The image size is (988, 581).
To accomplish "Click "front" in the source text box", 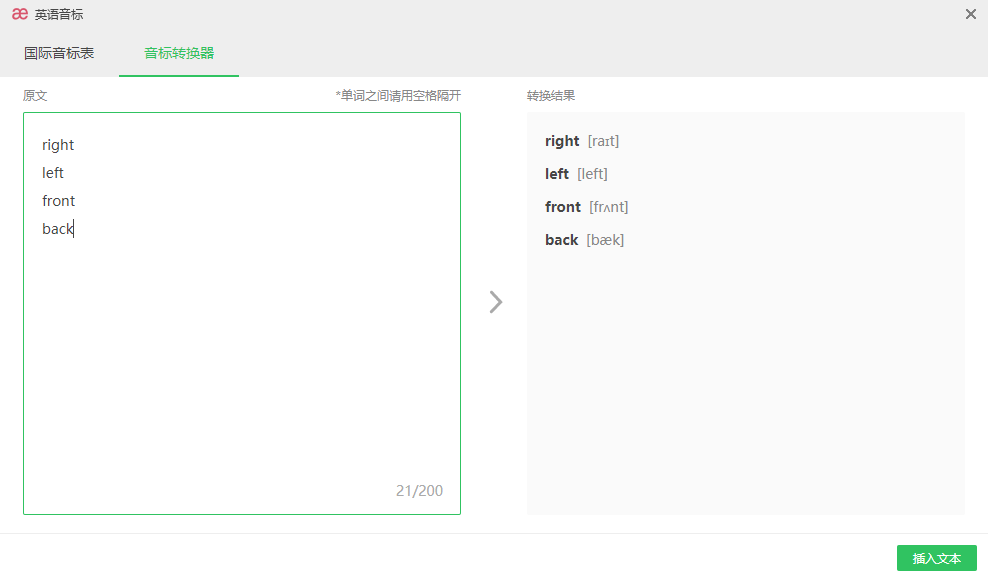I will [59, 201].
